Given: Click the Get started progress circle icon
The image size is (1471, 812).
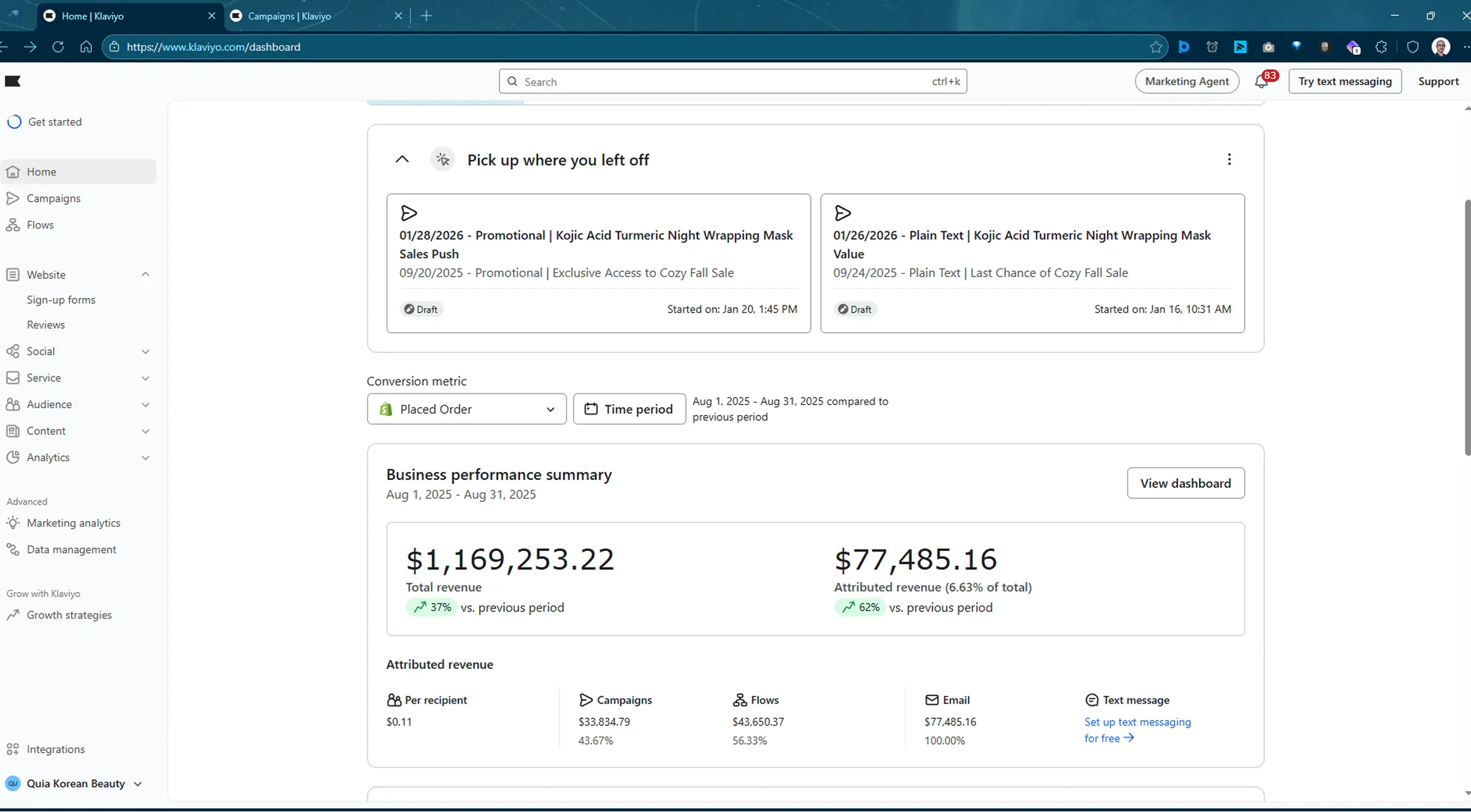Looking at the screenshot, I should click(14, 122).
